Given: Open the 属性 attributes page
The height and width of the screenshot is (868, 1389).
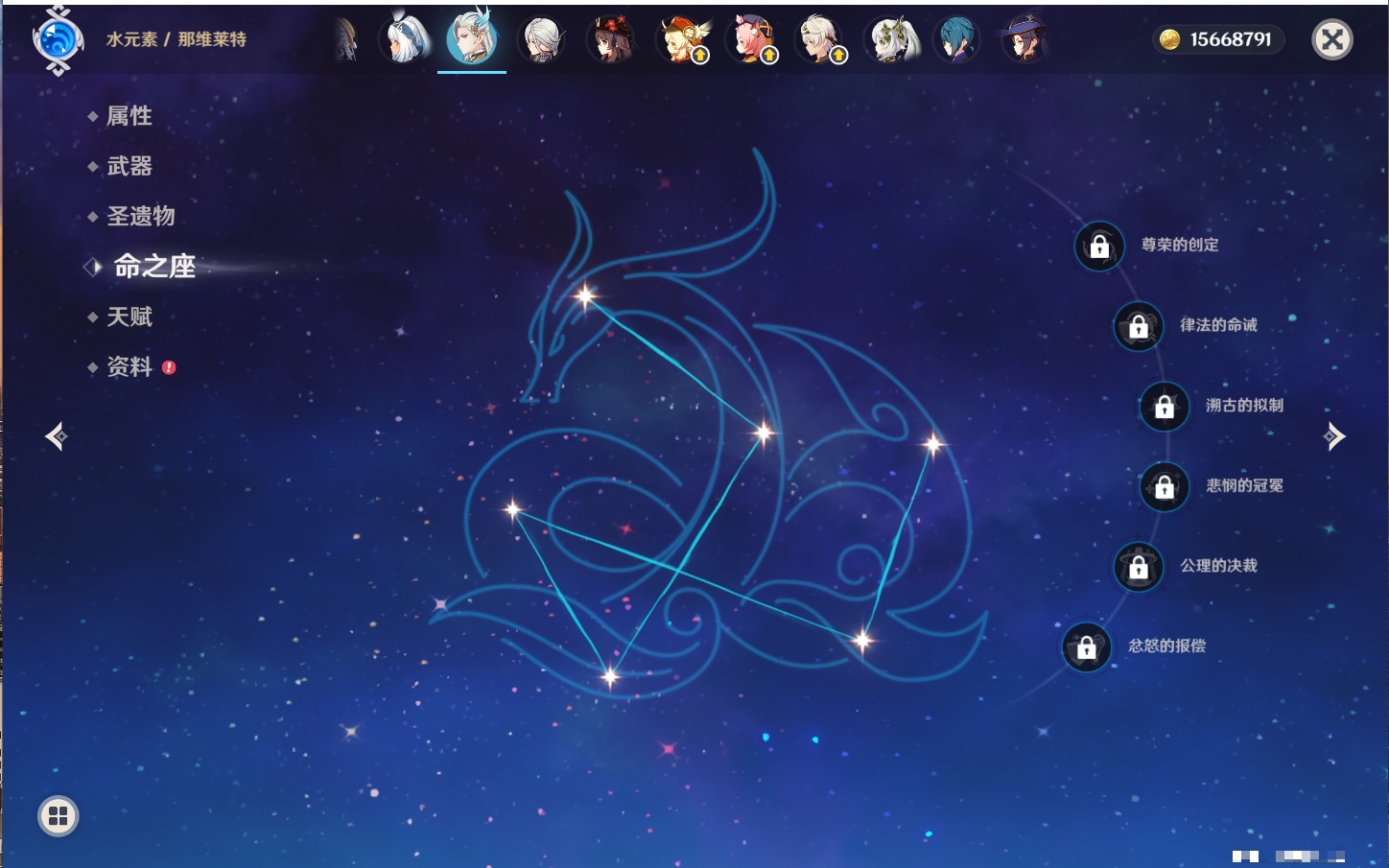Looking at the screenshot, I should point(129,116).
